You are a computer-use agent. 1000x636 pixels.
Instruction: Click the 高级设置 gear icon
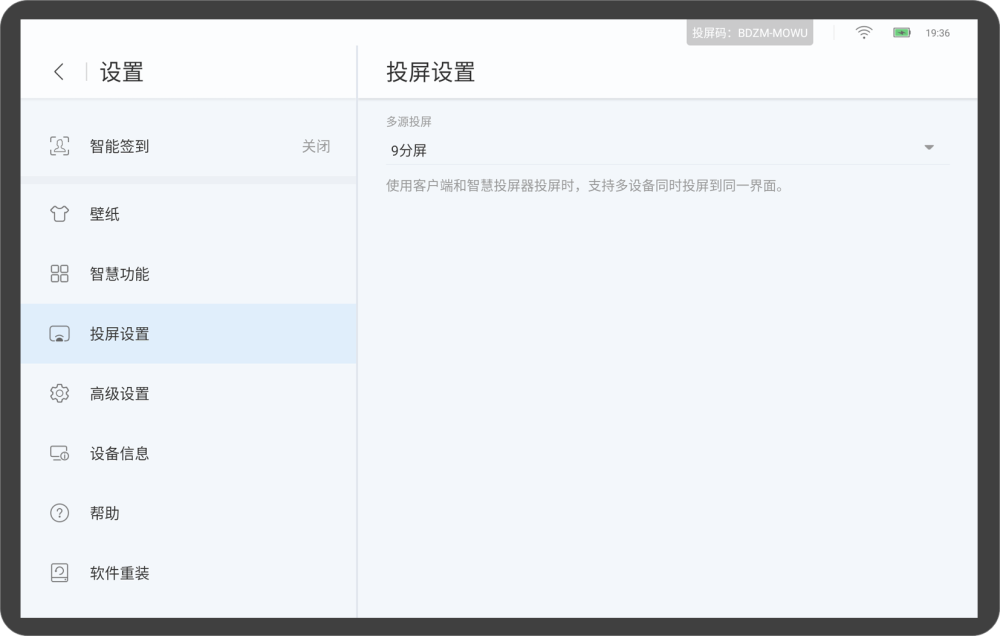59,393
